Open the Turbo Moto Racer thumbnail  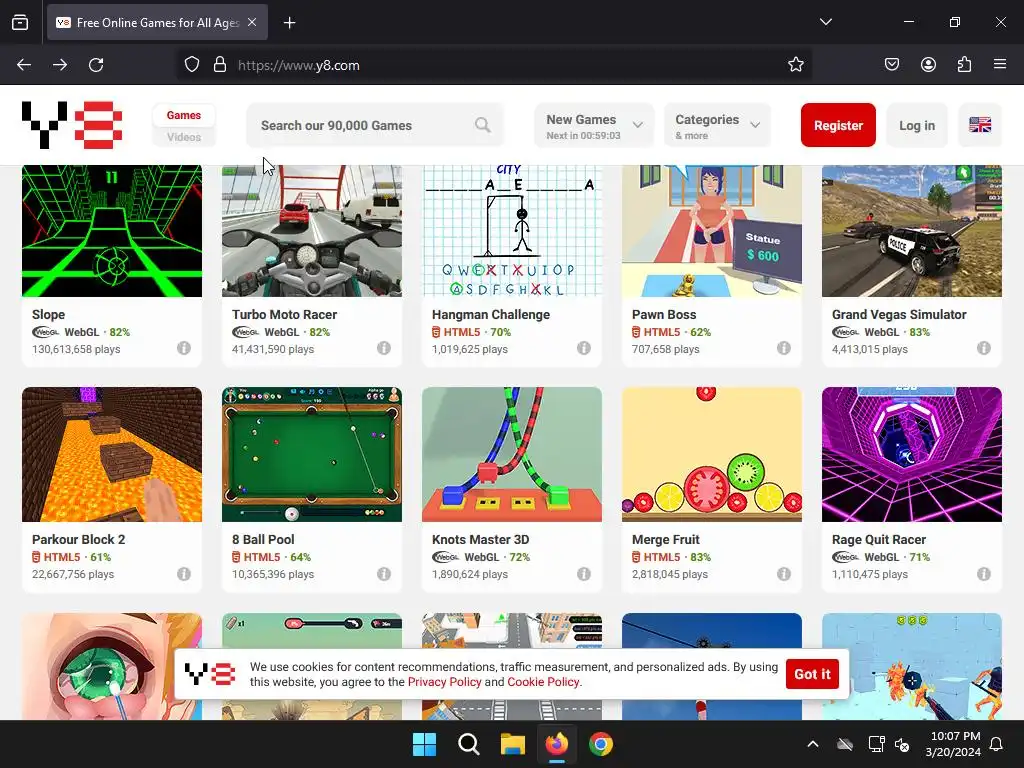[312, 231]
